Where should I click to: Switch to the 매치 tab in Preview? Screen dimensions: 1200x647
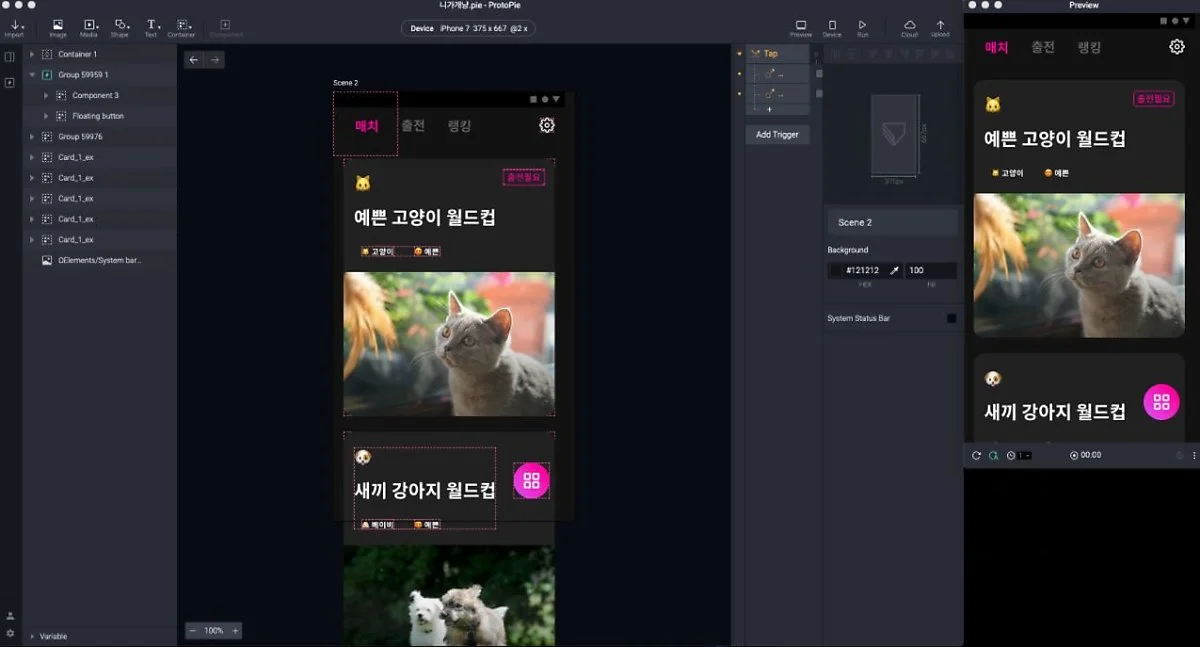(997, 47)
